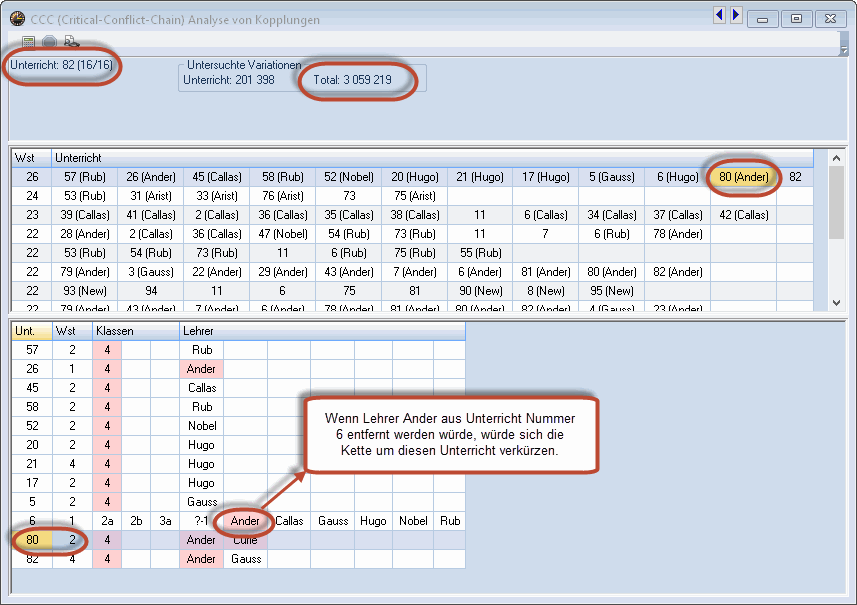Select the '26 (Ander)' cell
The width and height of the screenshot is (857, 605).
pos(151,177)
